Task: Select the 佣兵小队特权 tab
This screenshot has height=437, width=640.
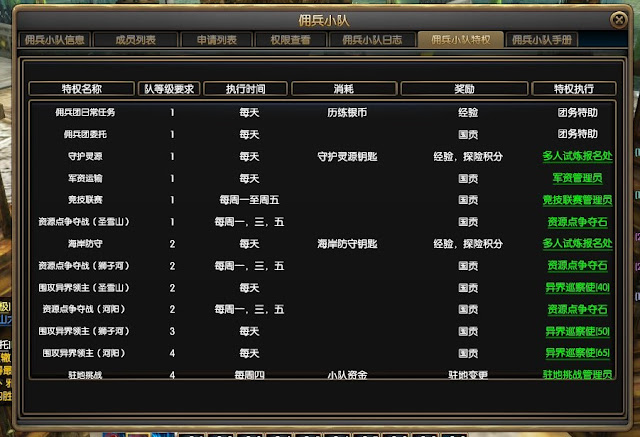Action: (x=461, y=40)
